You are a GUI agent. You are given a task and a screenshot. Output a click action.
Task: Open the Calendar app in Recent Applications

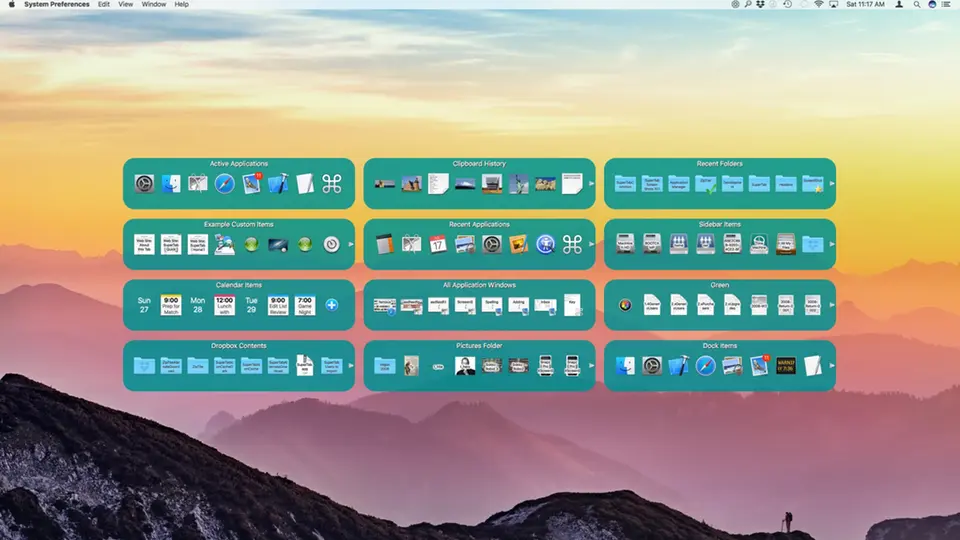click(438, 244)
